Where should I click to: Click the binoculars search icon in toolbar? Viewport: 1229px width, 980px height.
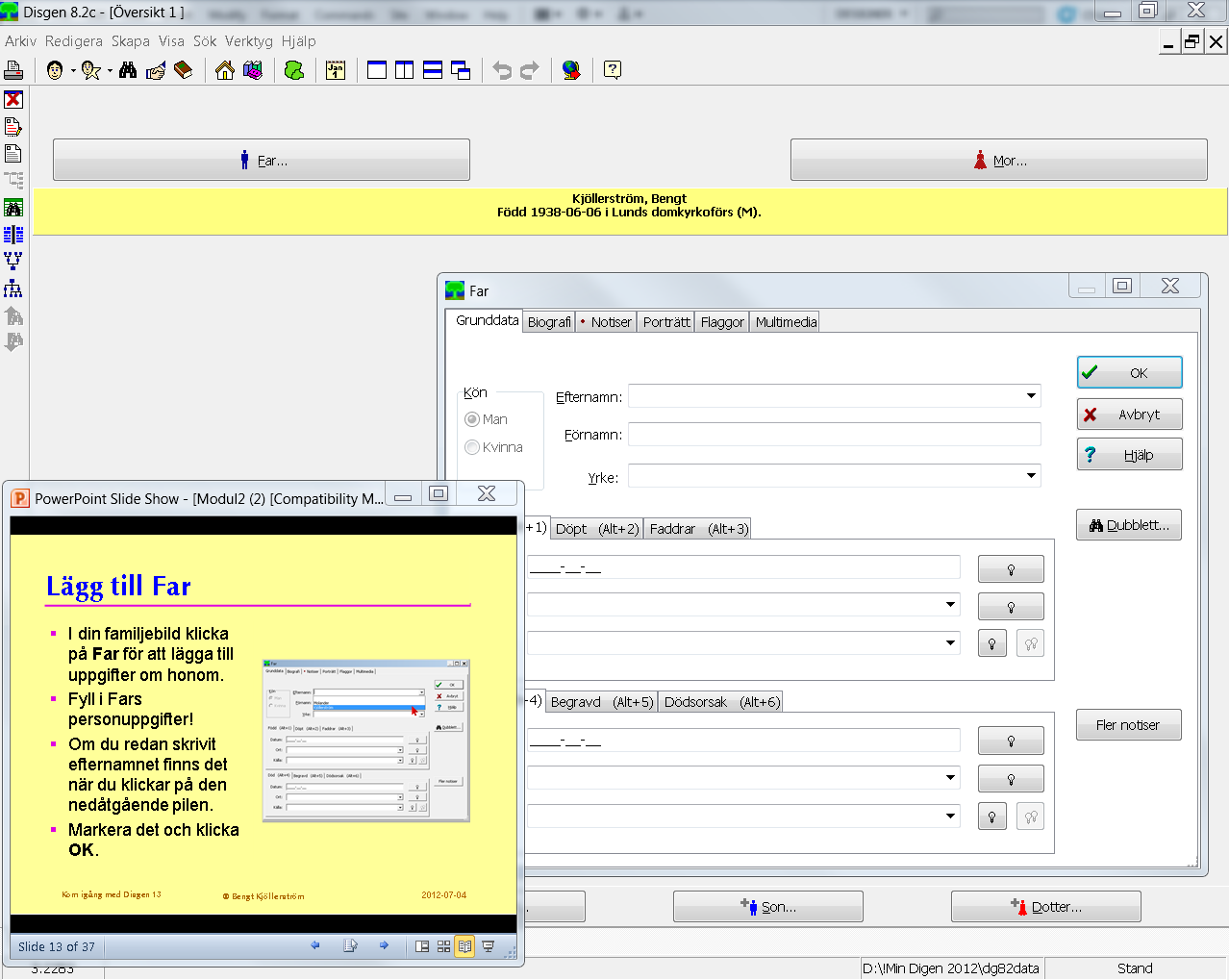point(128,70)
